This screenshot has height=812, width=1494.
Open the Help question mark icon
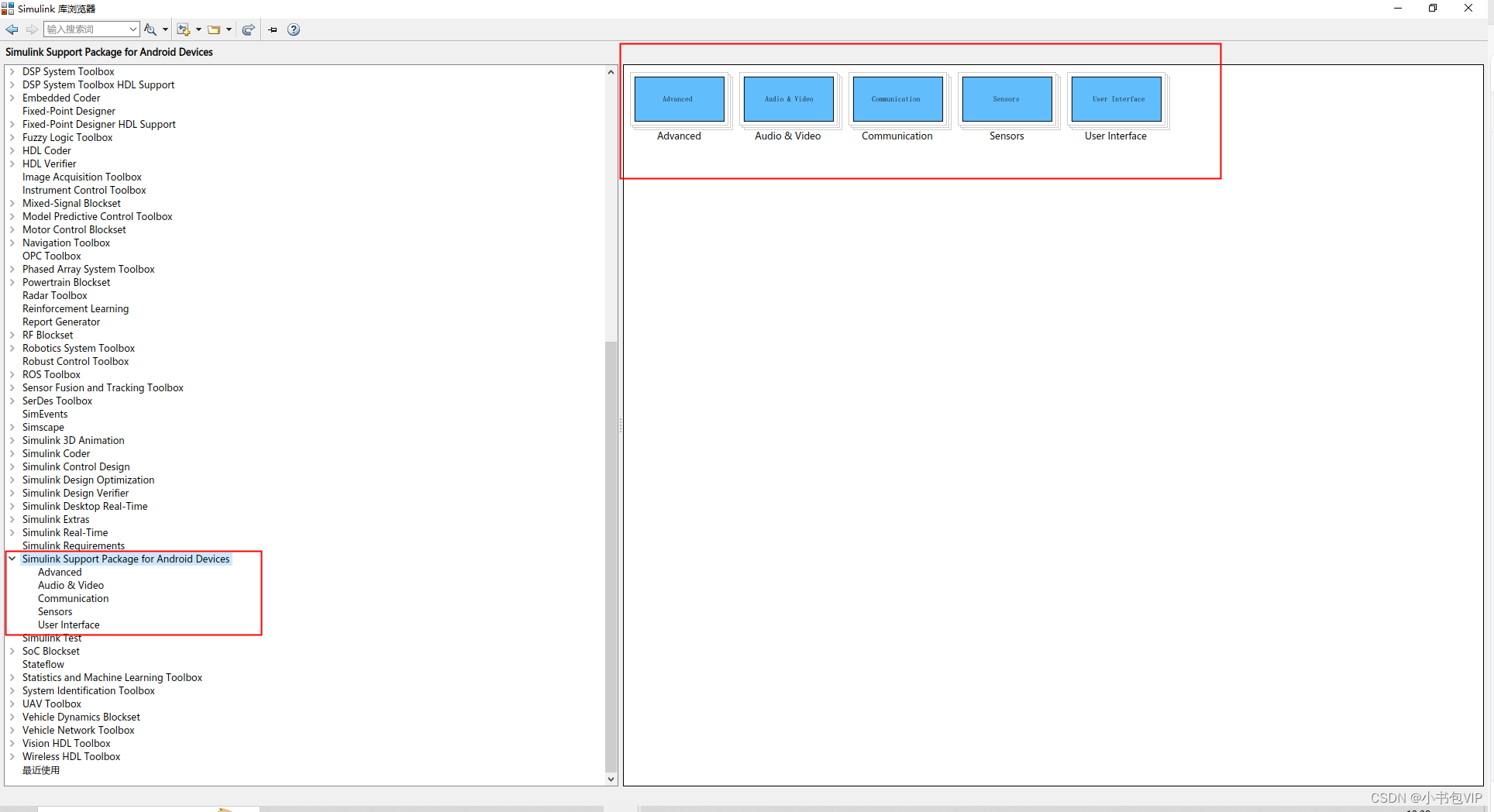click(293, 29)
